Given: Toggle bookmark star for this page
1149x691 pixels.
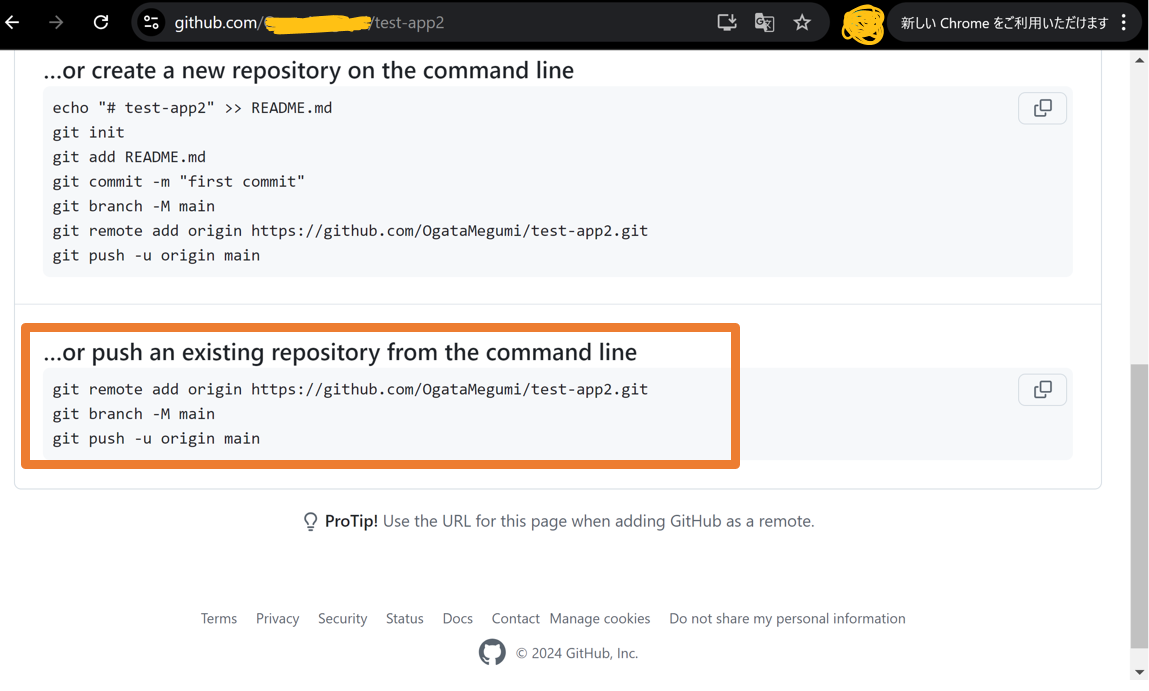Looking at the screenshot, I should [802, 22].
